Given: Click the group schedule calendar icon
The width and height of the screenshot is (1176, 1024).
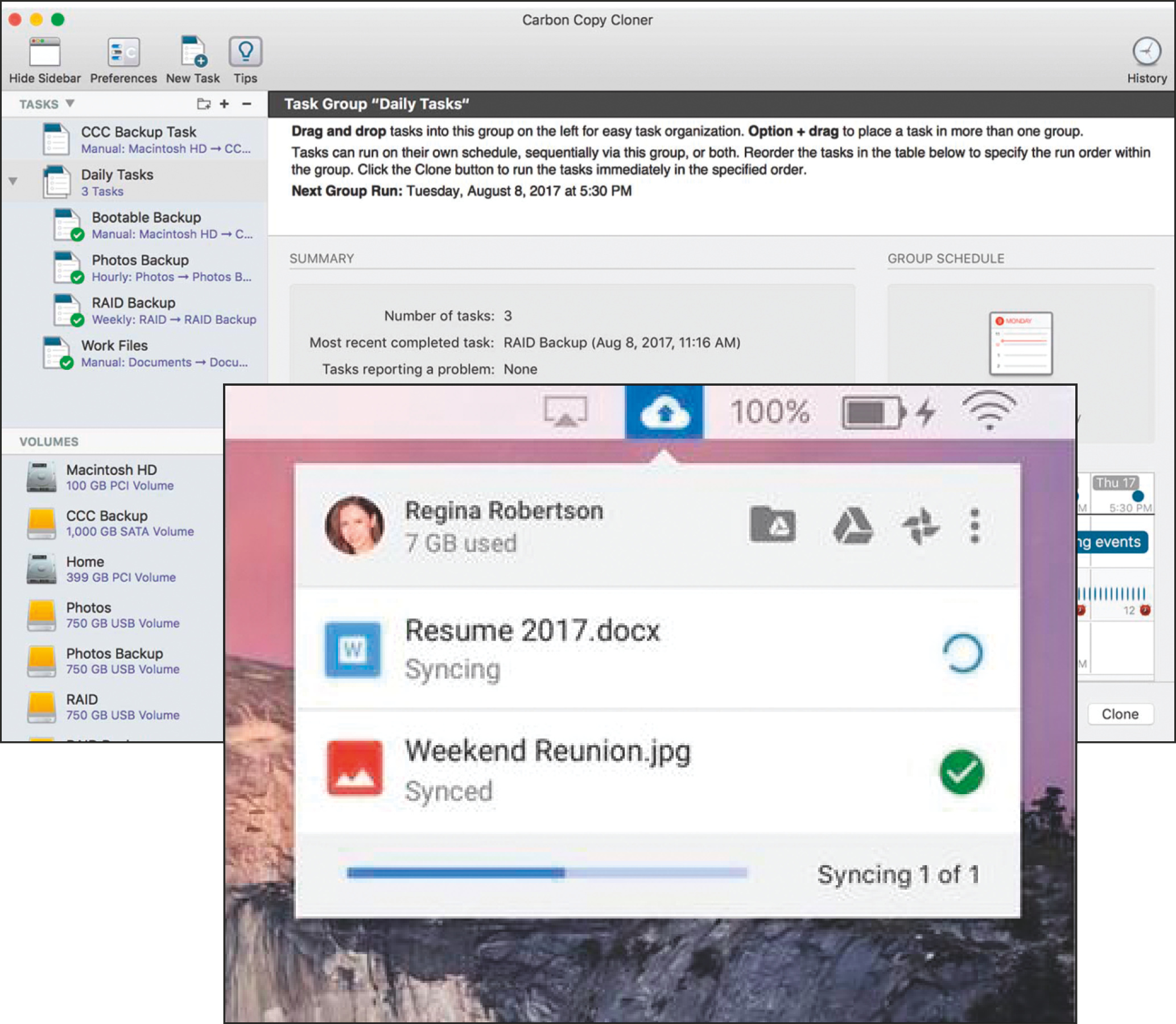Looking at the screenshot, I should 1021,343.
